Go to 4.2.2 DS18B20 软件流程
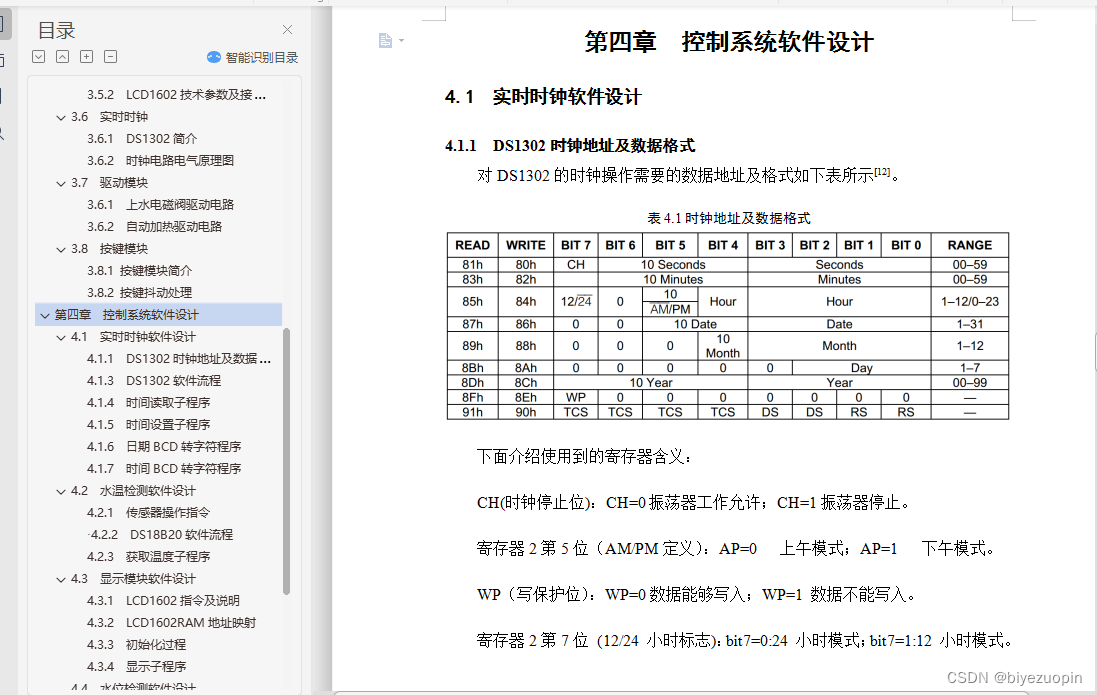1097x695 pixels. 160,534
